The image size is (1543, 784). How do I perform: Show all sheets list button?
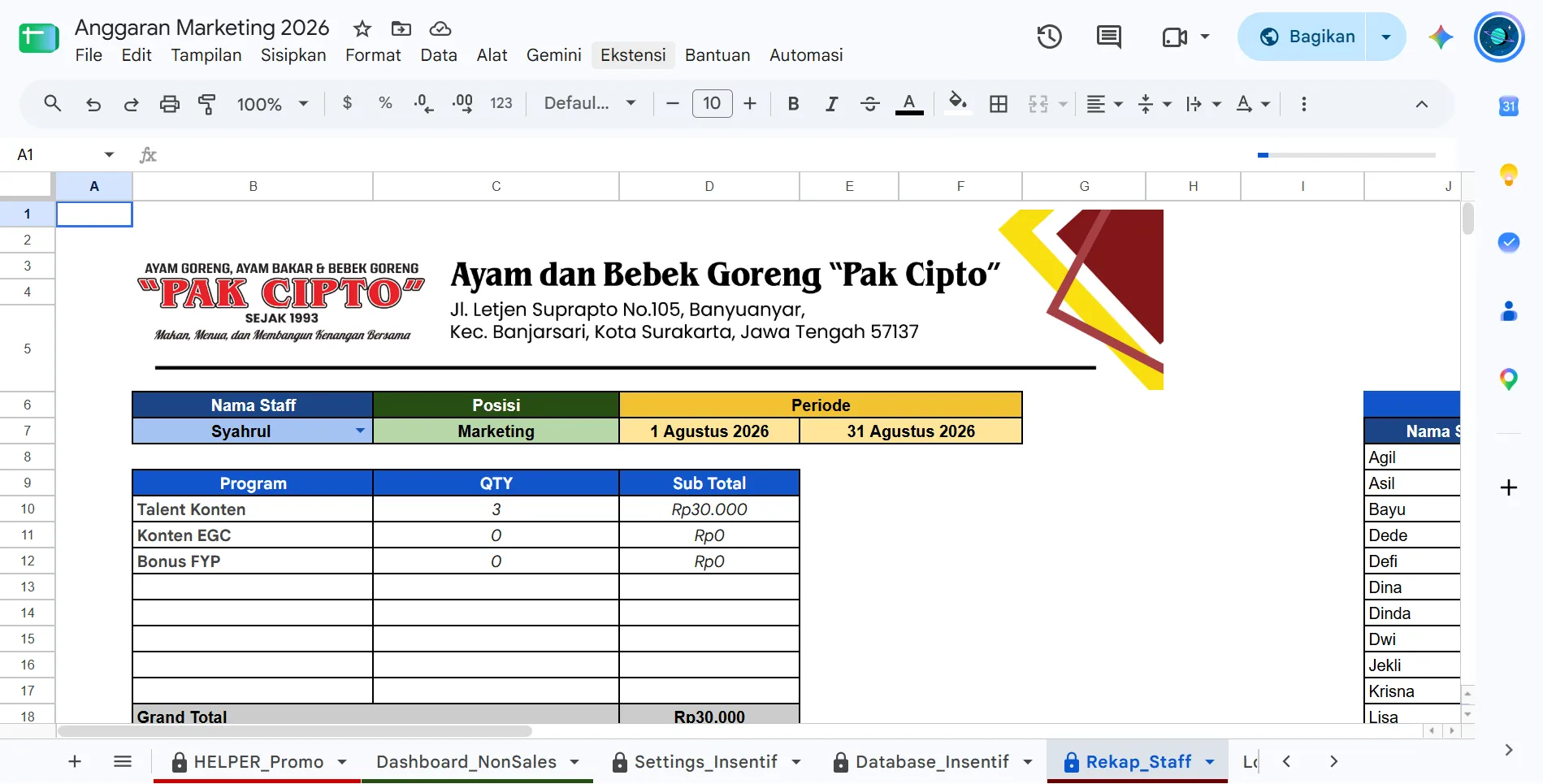coord(123,761)
